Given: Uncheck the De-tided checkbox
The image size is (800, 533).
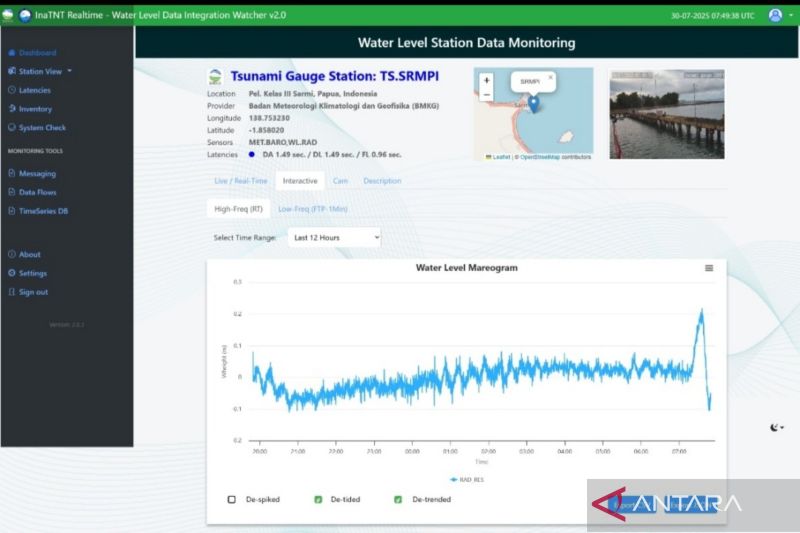Looking at the screenshot, I should 317,499.
